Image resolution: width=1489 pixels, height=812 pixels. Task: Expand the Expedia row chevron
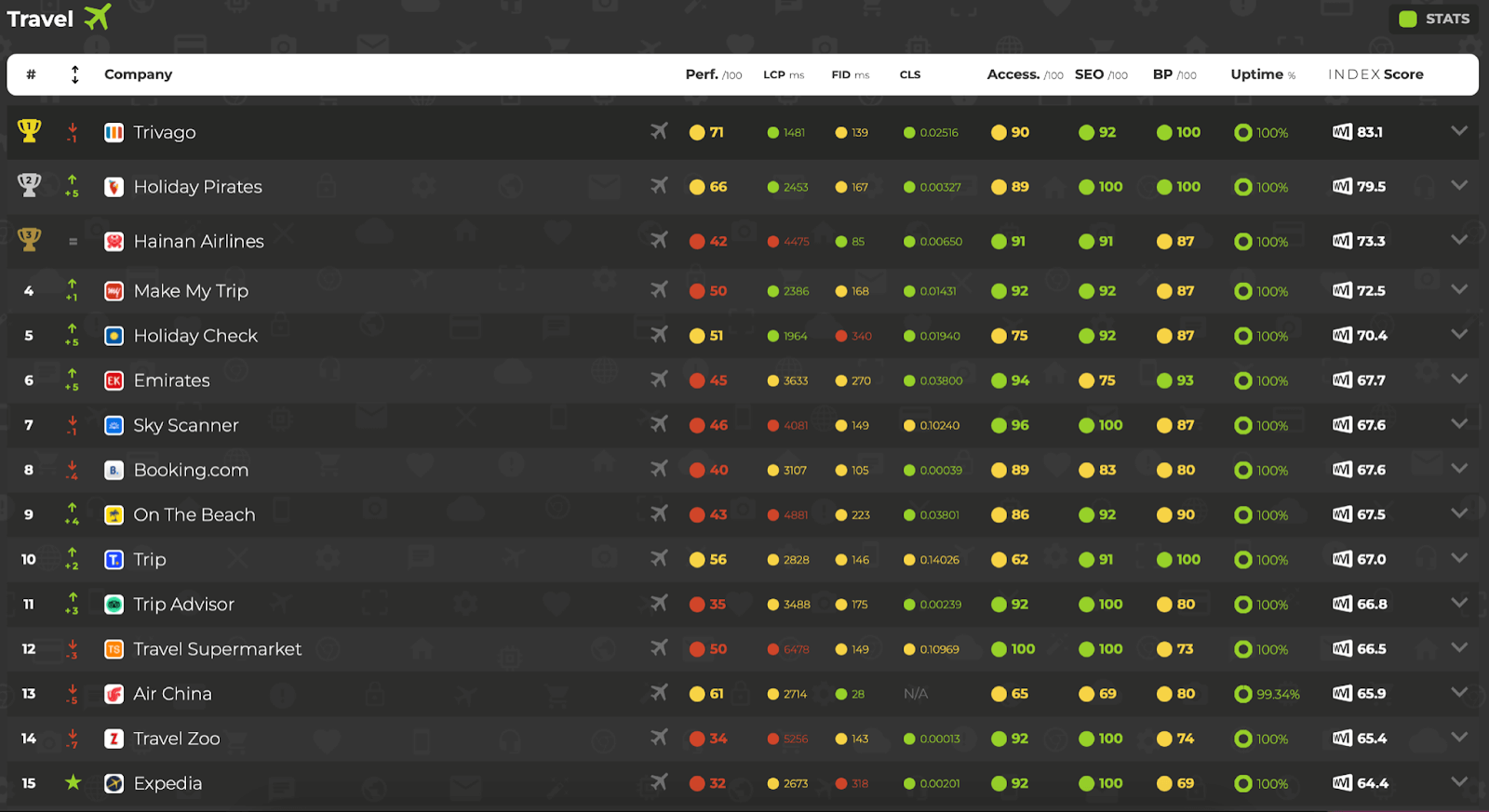pyautogui.click(x=1459, y=781)
